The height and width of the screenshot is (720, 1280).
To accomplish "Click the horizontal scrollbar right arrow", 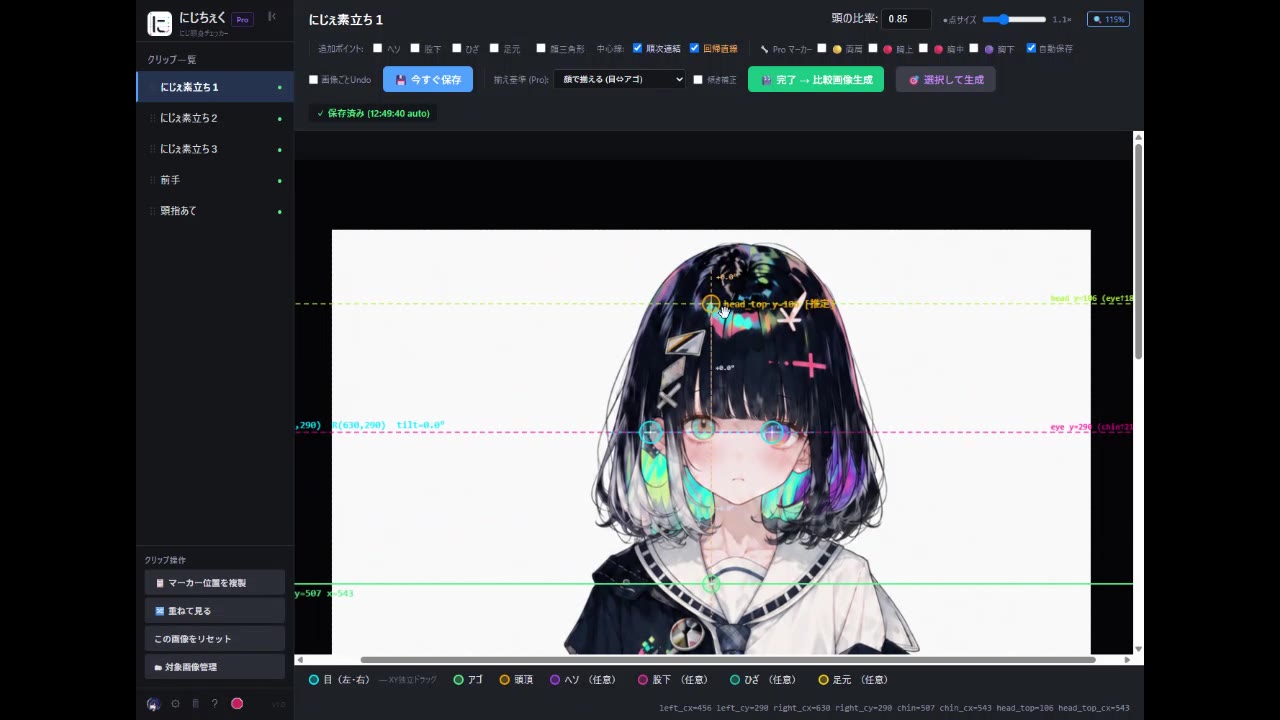I will [1127, 660].
